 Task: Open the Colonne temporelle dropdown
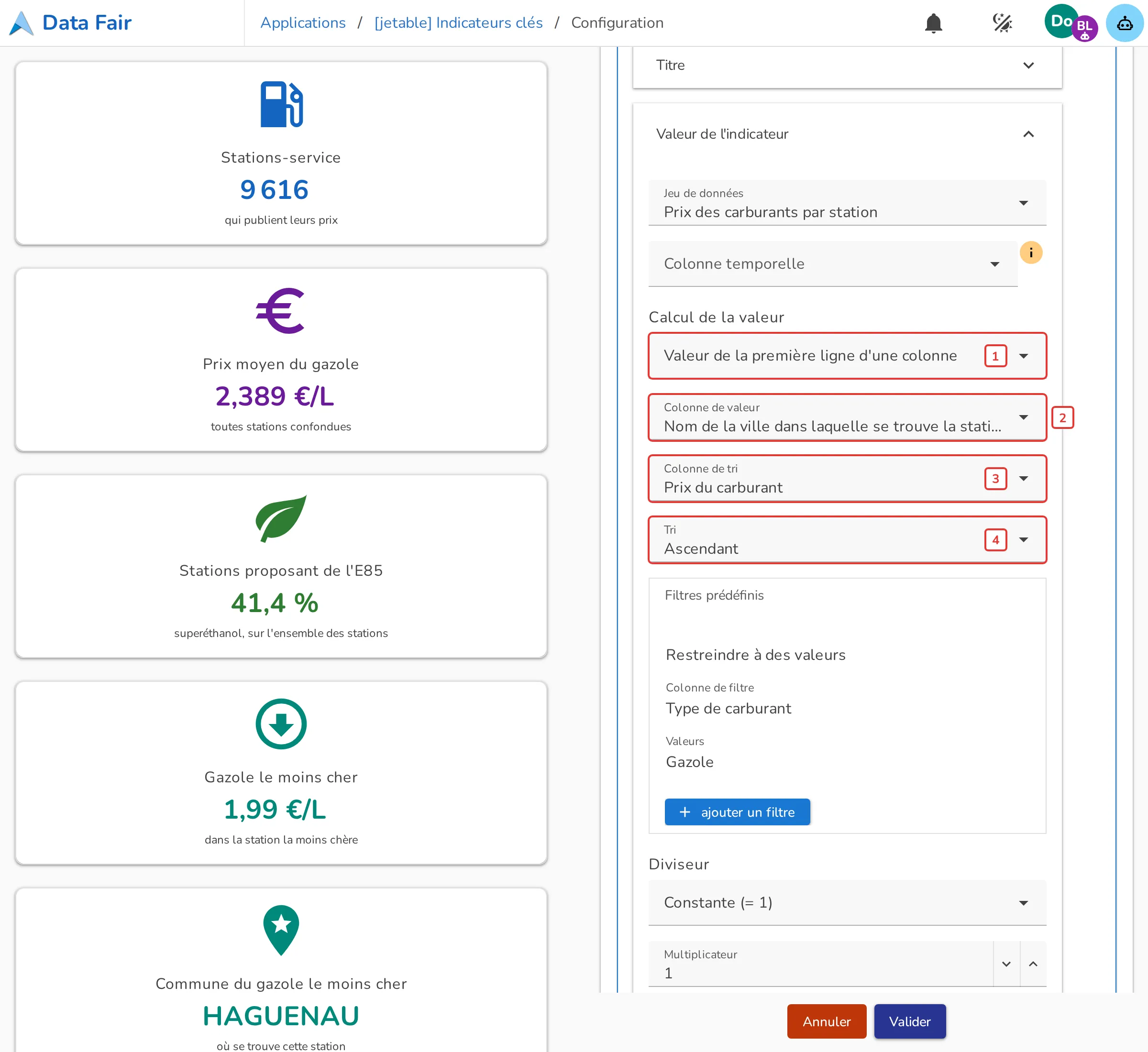coord(832,263)
